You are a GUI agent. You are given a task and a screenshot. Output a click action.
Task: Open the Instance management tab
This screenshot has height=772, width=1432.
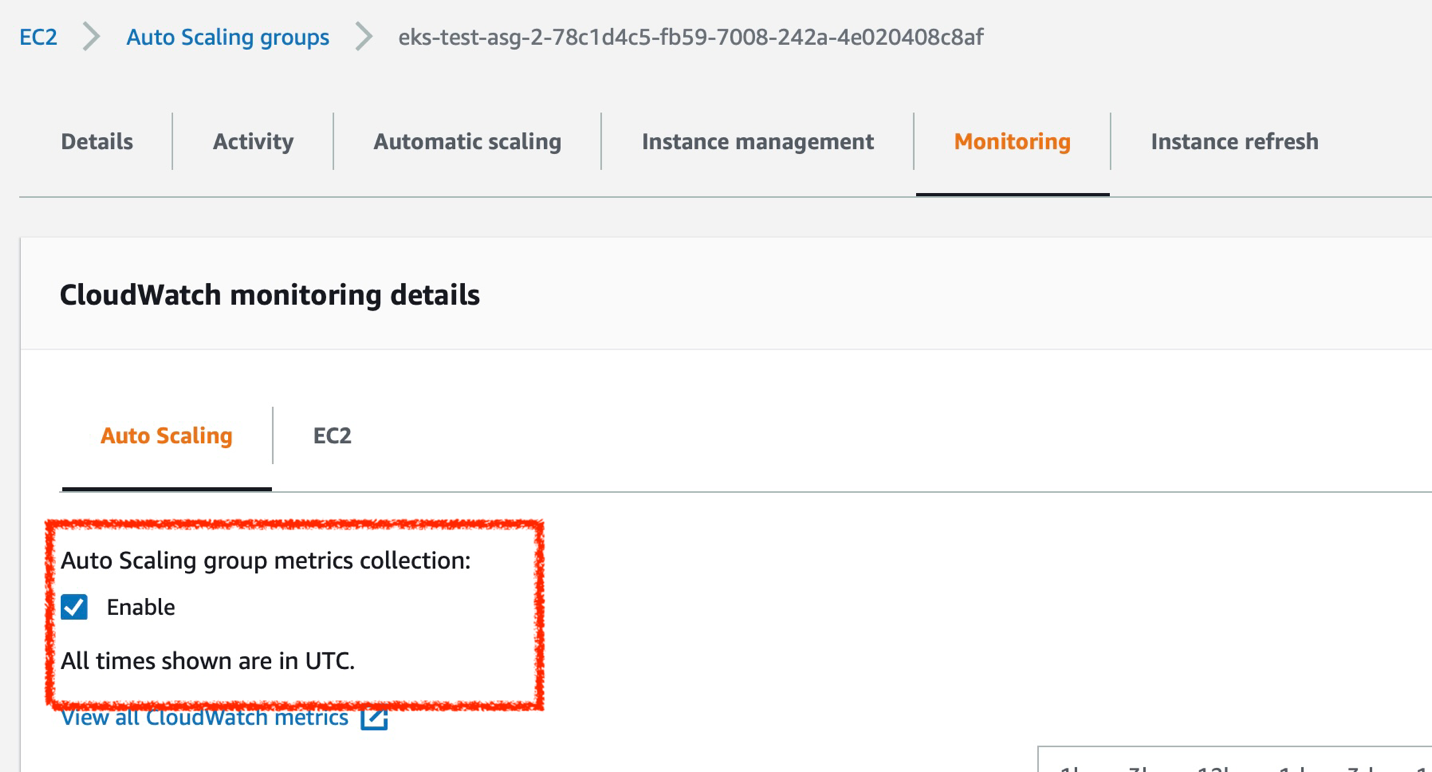point(757,141)
